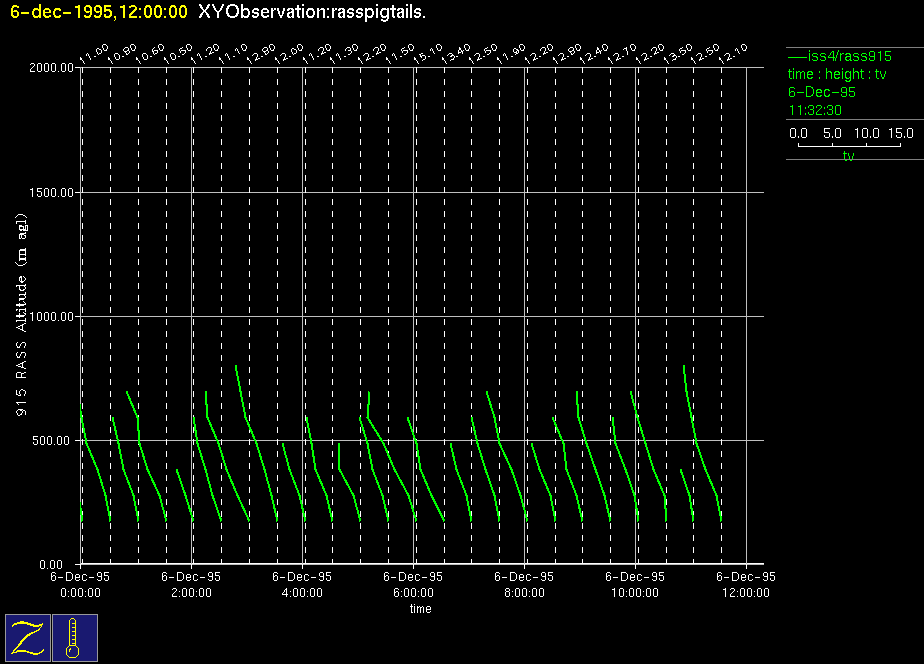
Task: Click the Z altitude icon
Action: 27,638
